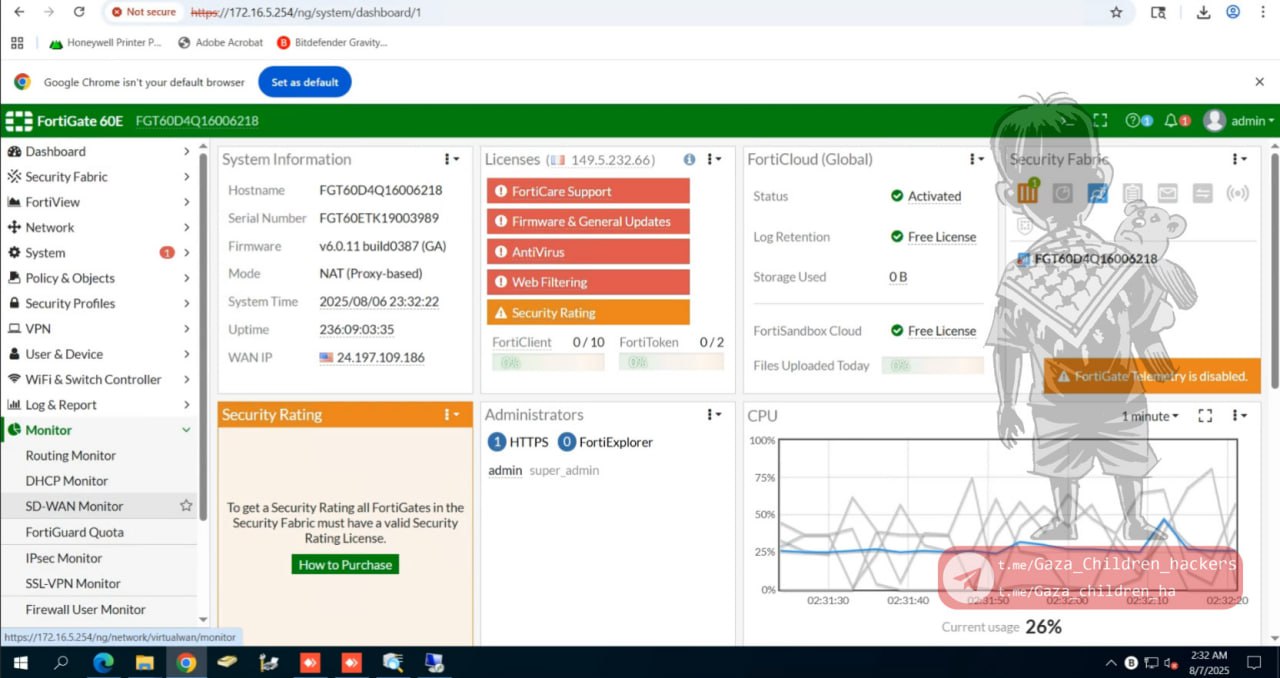Expand the CPU widget to fullscreen
Image resolution: width=1280 pixels, height=678 pixels.
click(1205, 416)
